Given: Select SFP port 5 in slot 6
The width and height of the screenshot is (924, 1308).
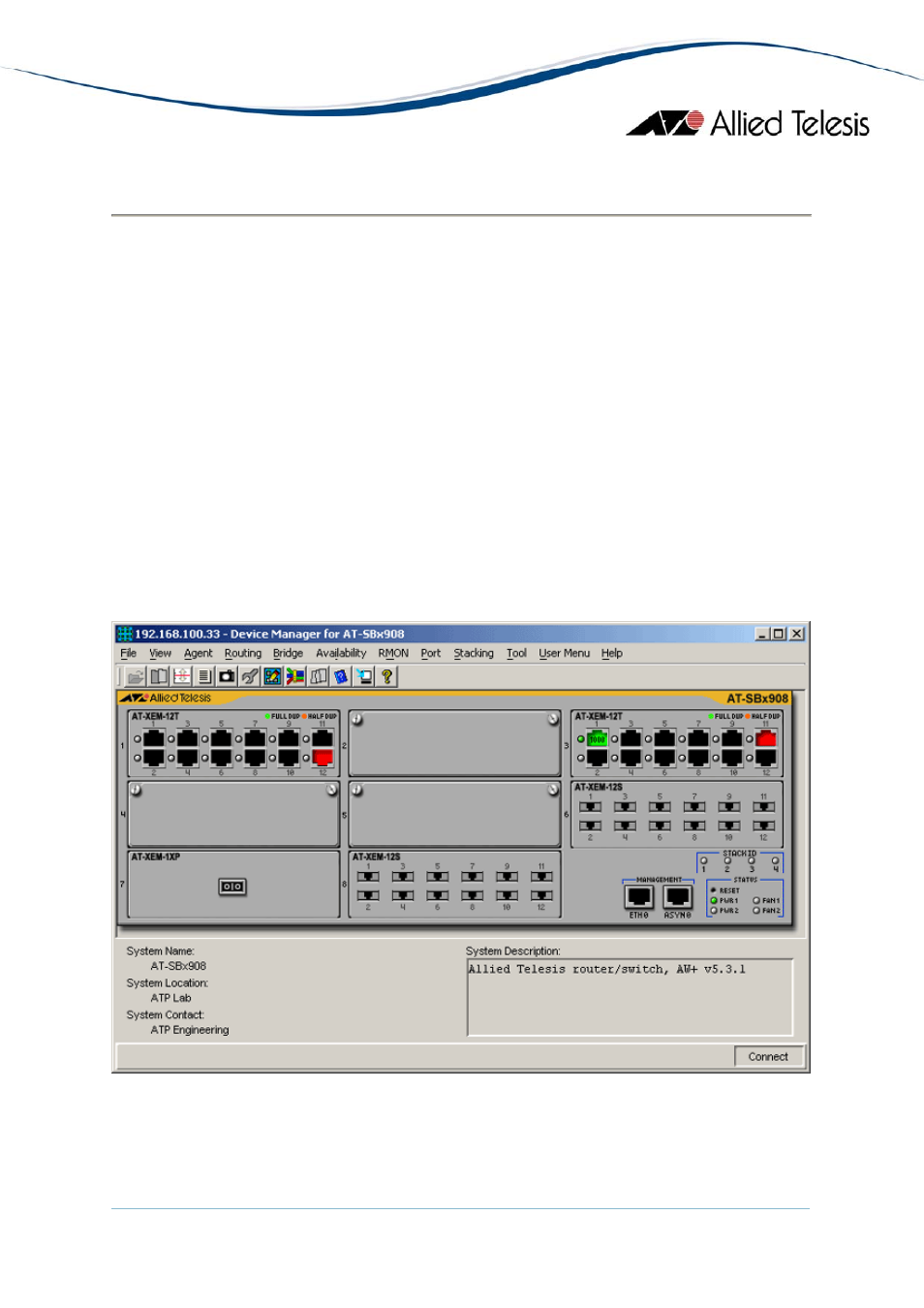Looking at the screenshot, I should (660, 807).
